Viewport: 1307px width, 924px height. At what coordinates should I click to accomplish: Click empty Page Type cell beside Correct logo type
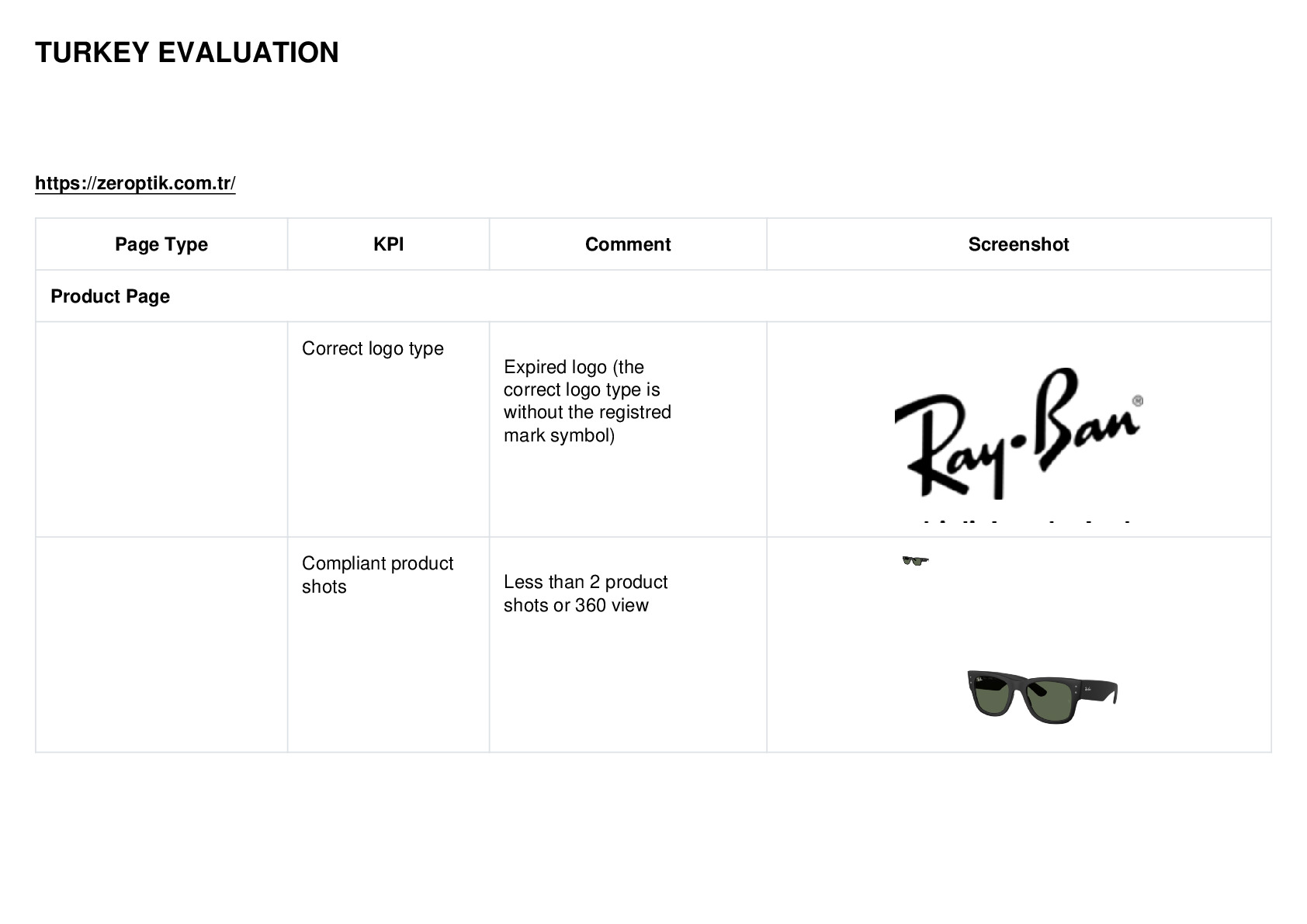[161, 429]
